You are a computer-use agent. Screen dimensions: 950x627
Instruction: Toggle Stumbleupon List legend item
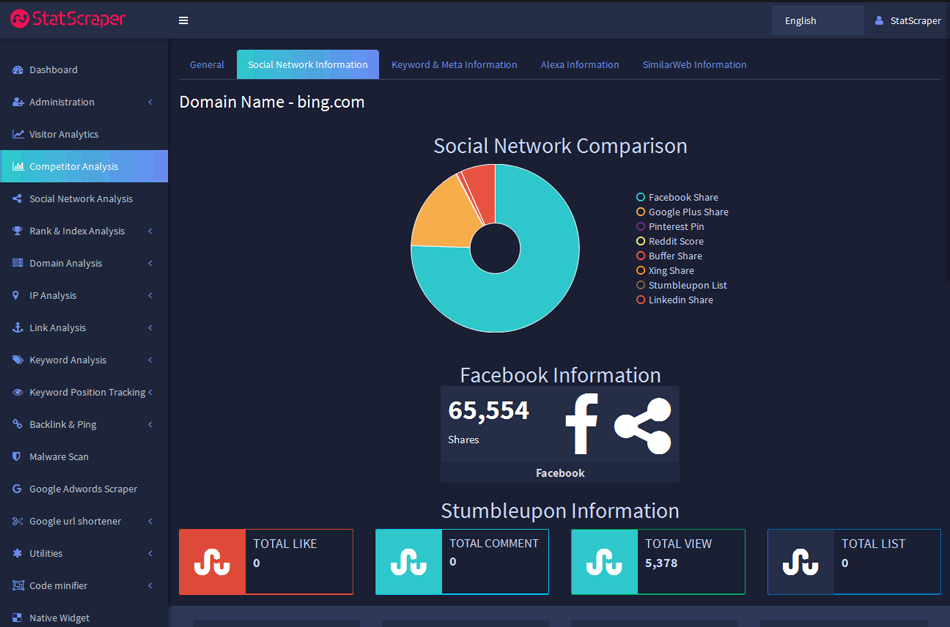click(x=682, y=285)
